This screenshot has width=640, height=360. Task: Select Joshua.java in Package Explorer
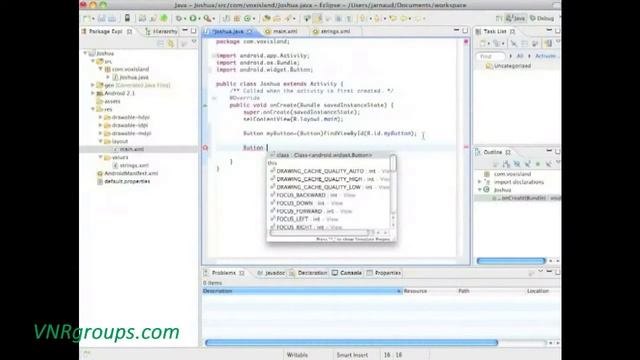tap(131, 77)
